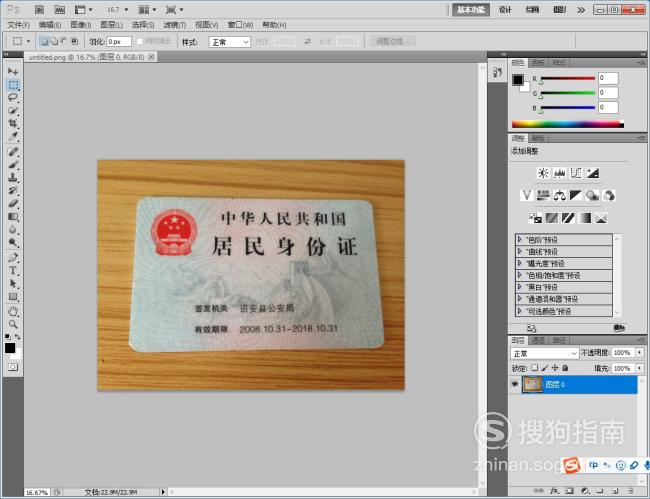650x499 pixels.
Task: Select the Eyedropper tool
Action: 13,136
